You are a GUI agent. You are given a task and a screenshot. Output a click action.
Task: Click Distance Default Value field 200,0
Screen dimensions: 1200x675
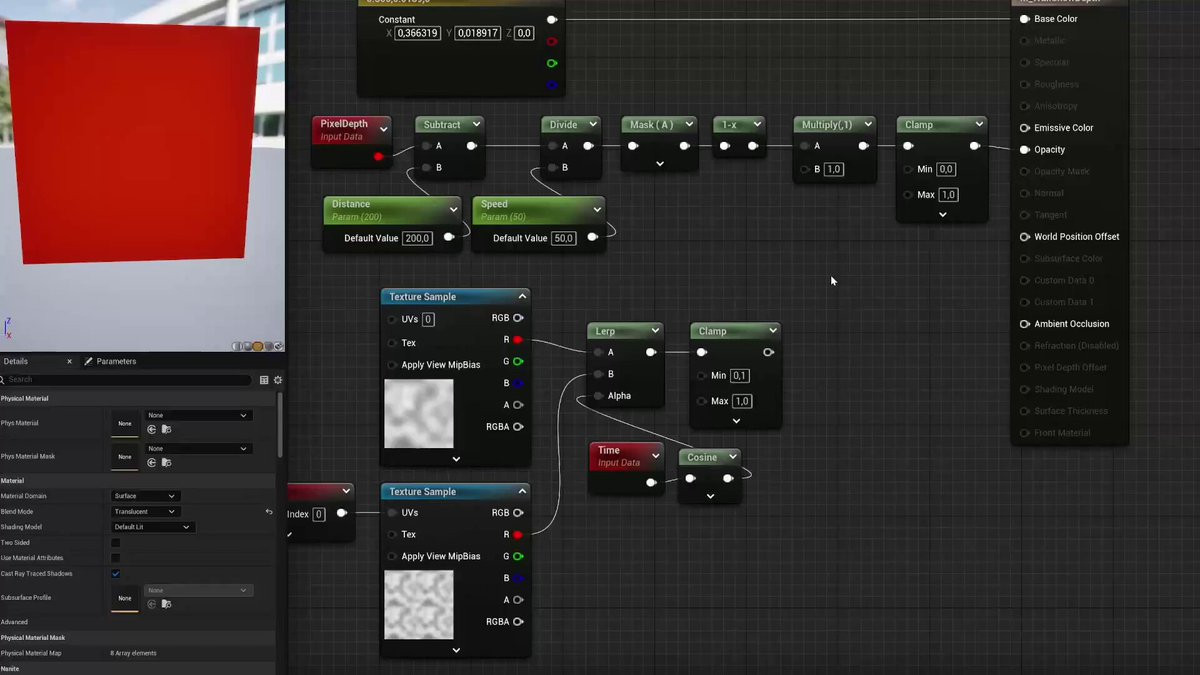coord(417,238)
